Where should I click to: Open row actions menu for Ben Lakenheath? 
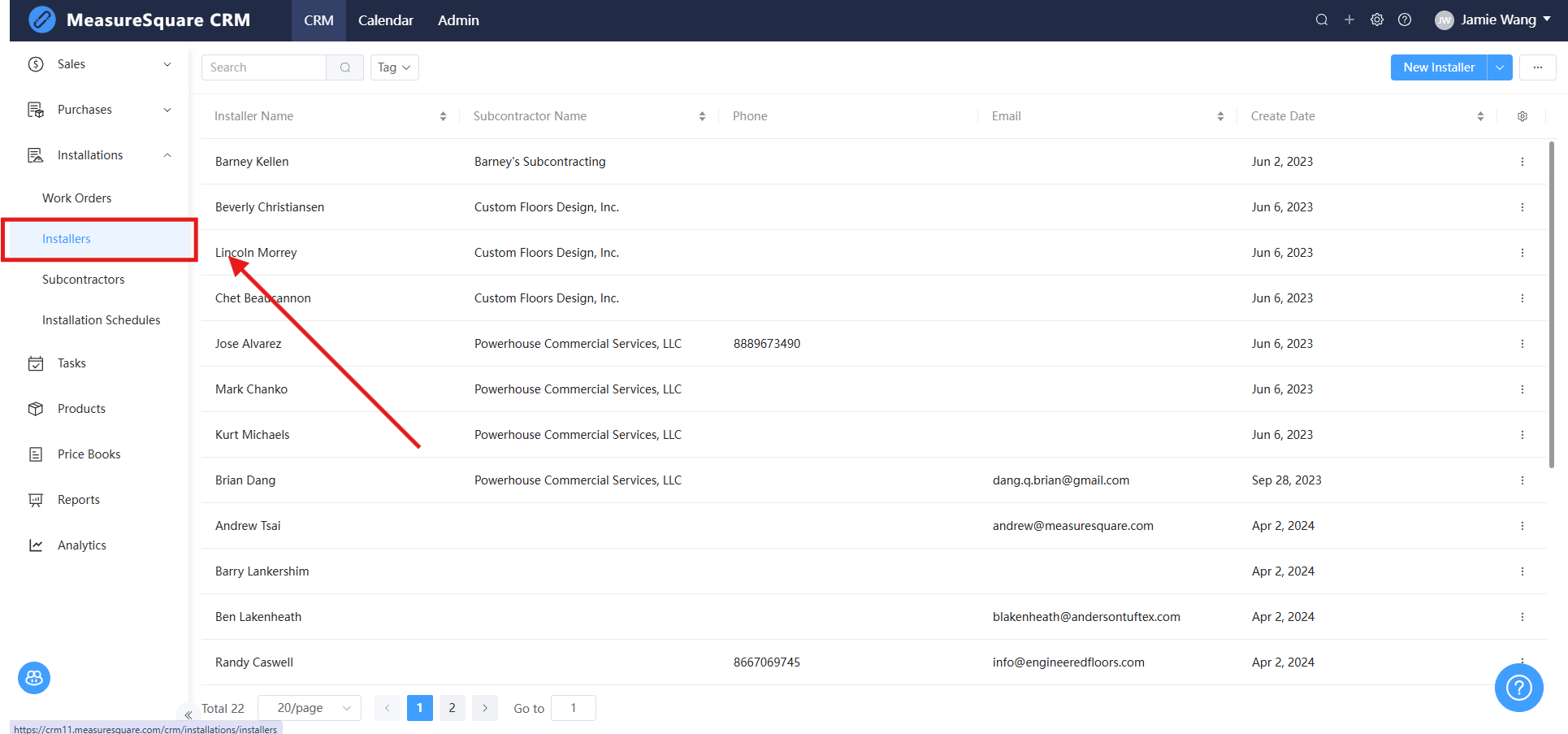pyautogui.click(x=1523, y=617)
